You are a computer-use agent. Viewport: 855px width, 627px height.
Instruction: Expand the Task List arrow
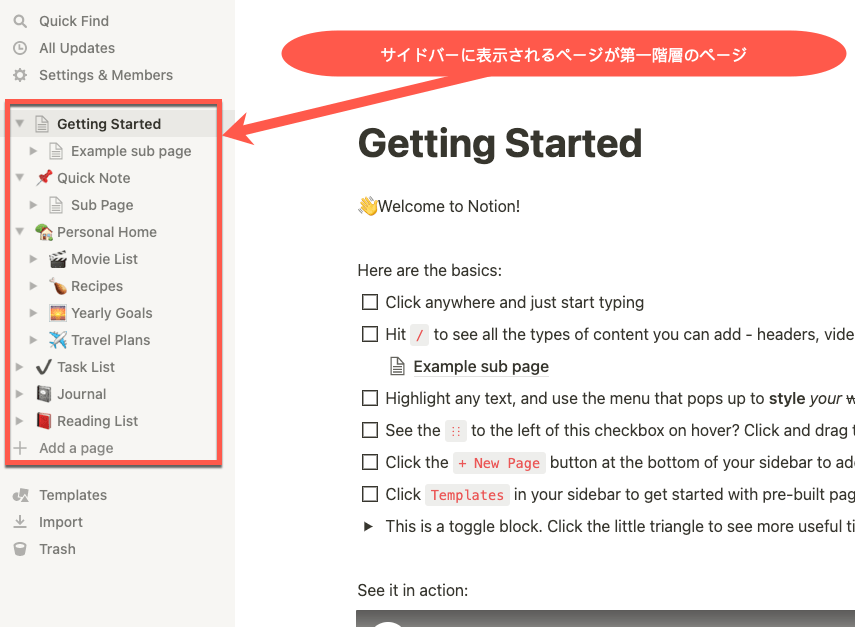tap(20, 367)
